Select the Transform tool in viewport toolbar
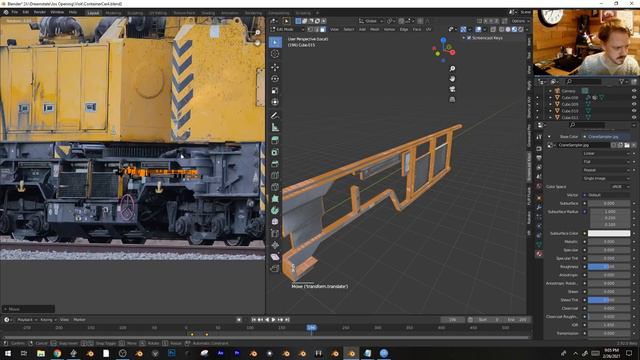The height and width of the screenshot is (360, 640). point(275,102)
